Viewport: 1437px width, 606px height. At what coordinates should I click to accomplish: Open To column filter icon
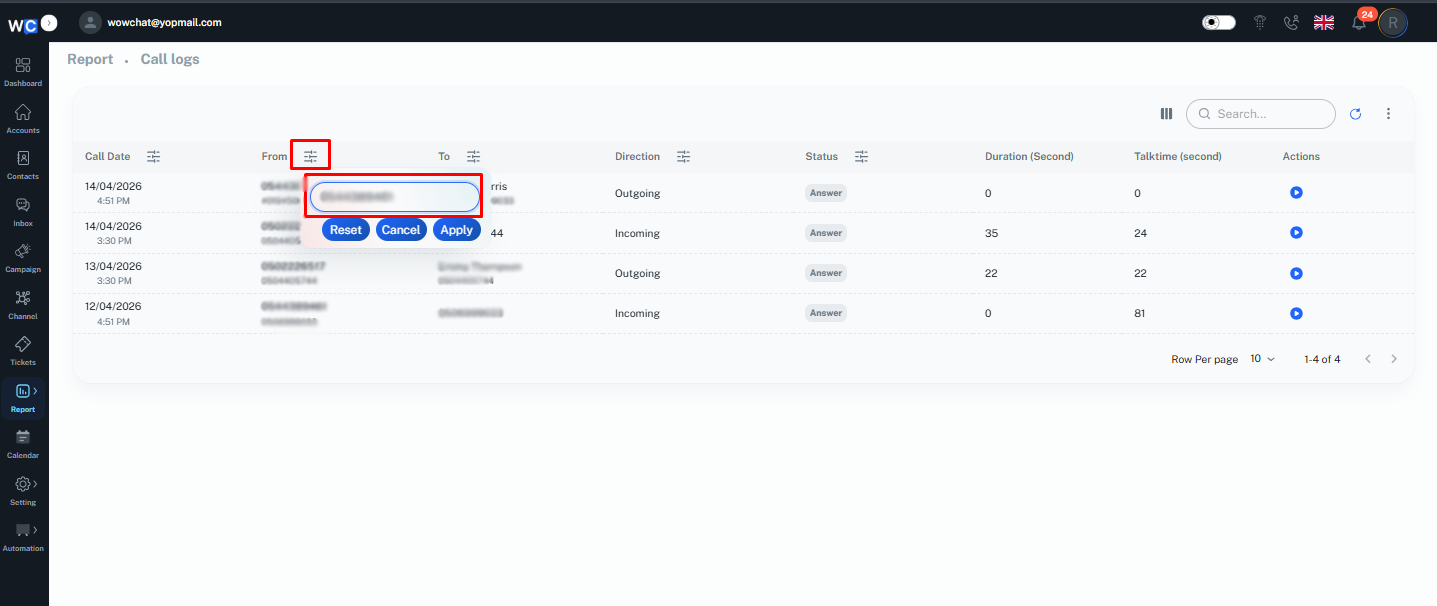(x=473, y=156)
